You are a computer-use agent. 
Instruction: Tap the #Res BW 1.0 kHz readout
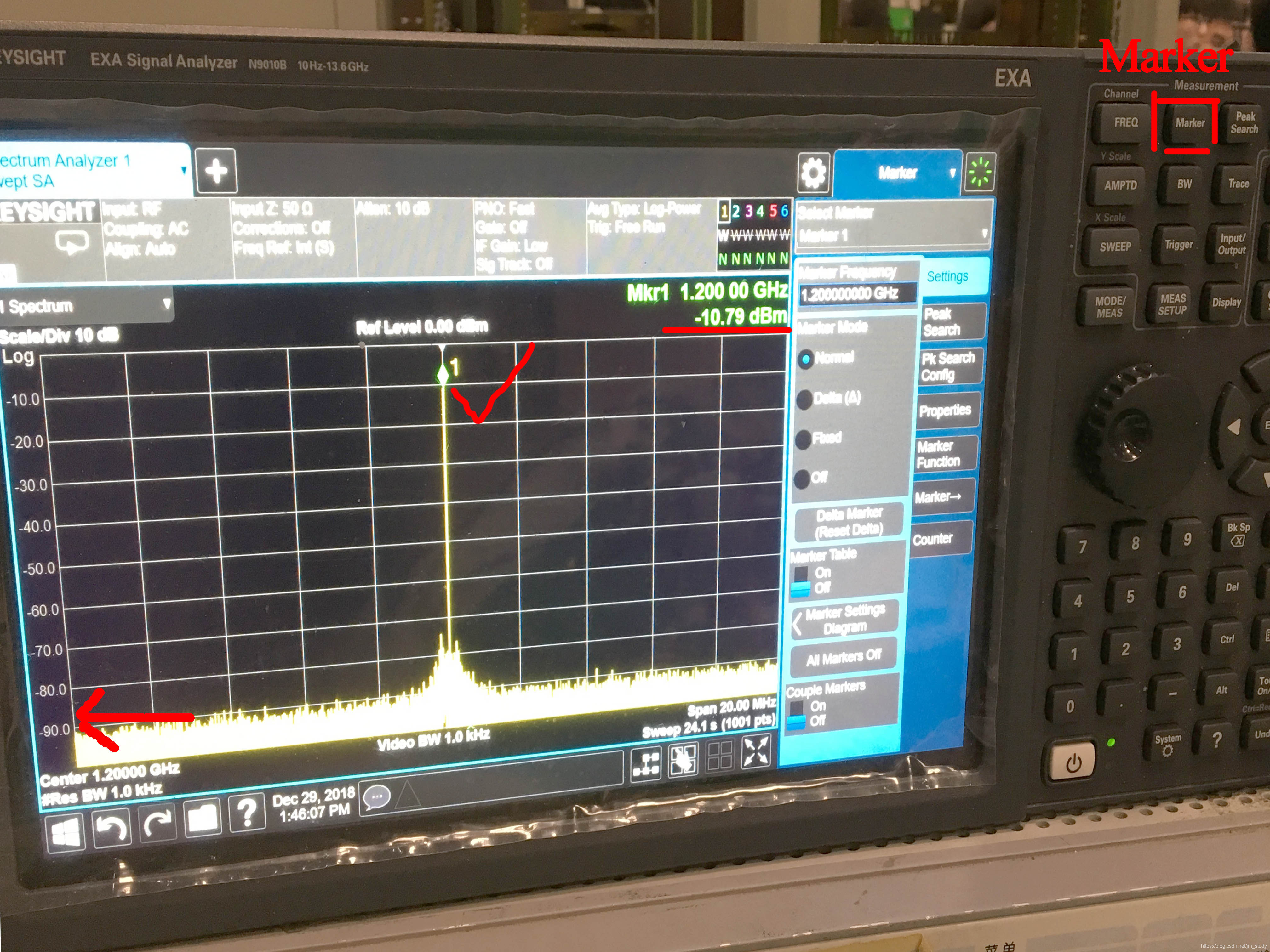102,794
